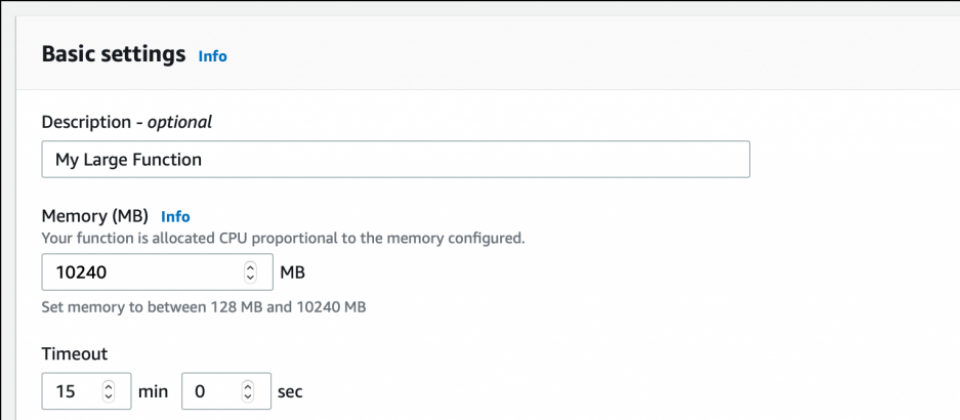Focus the Description field containing My Large Function
Viewport: 960px width, 420px height.
(x=396, y=160)
